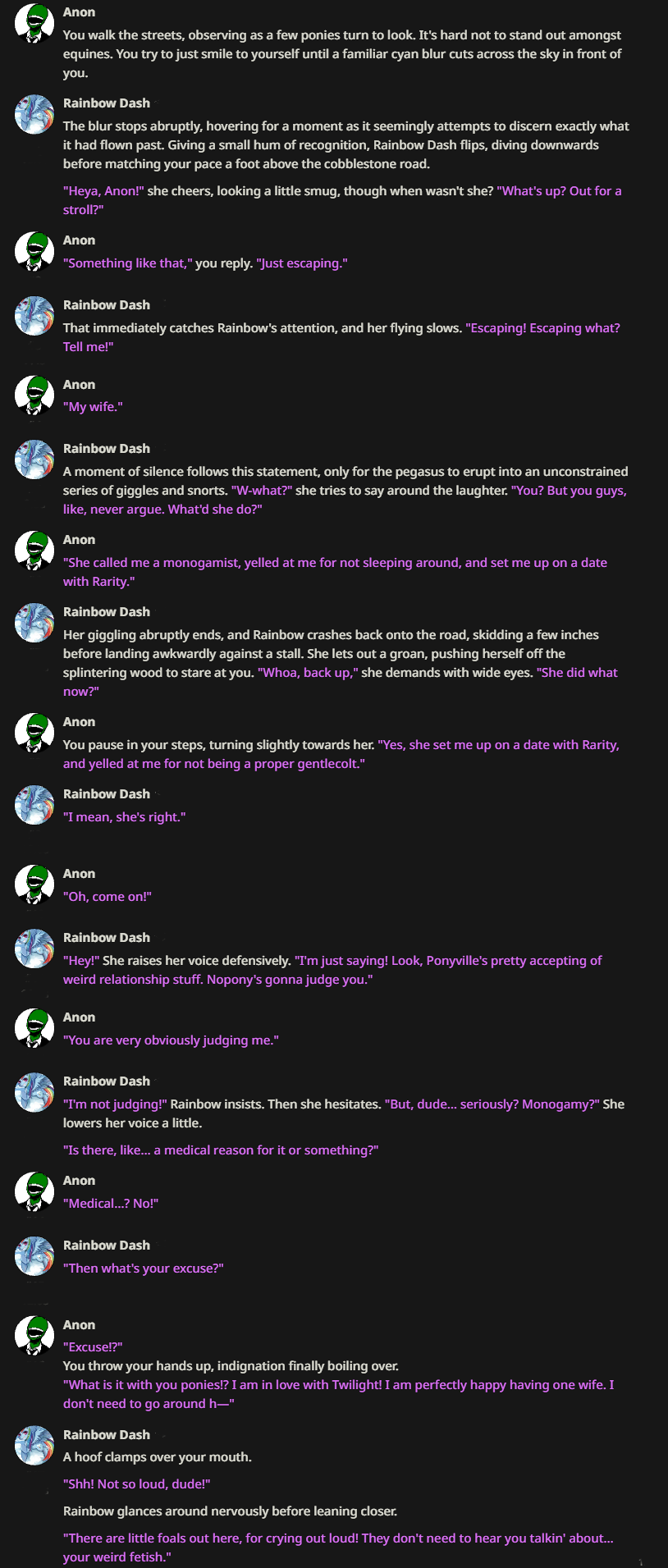Select Rainbow Dash's avatar next to "A hoof clamps over"
This screenshot has width=668, height=1568.
[34, 1446]
